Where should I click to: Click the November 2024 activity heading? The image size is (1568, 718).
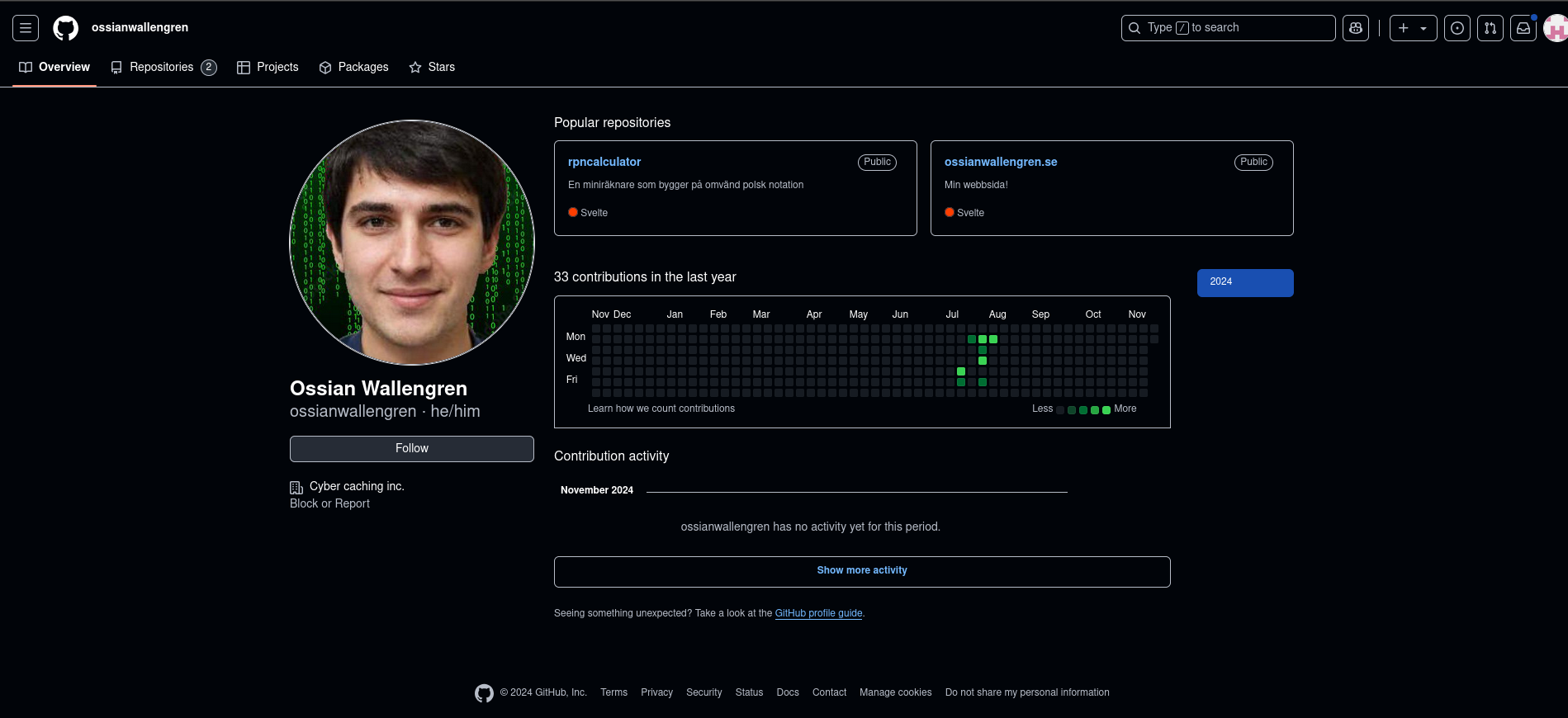597,490
